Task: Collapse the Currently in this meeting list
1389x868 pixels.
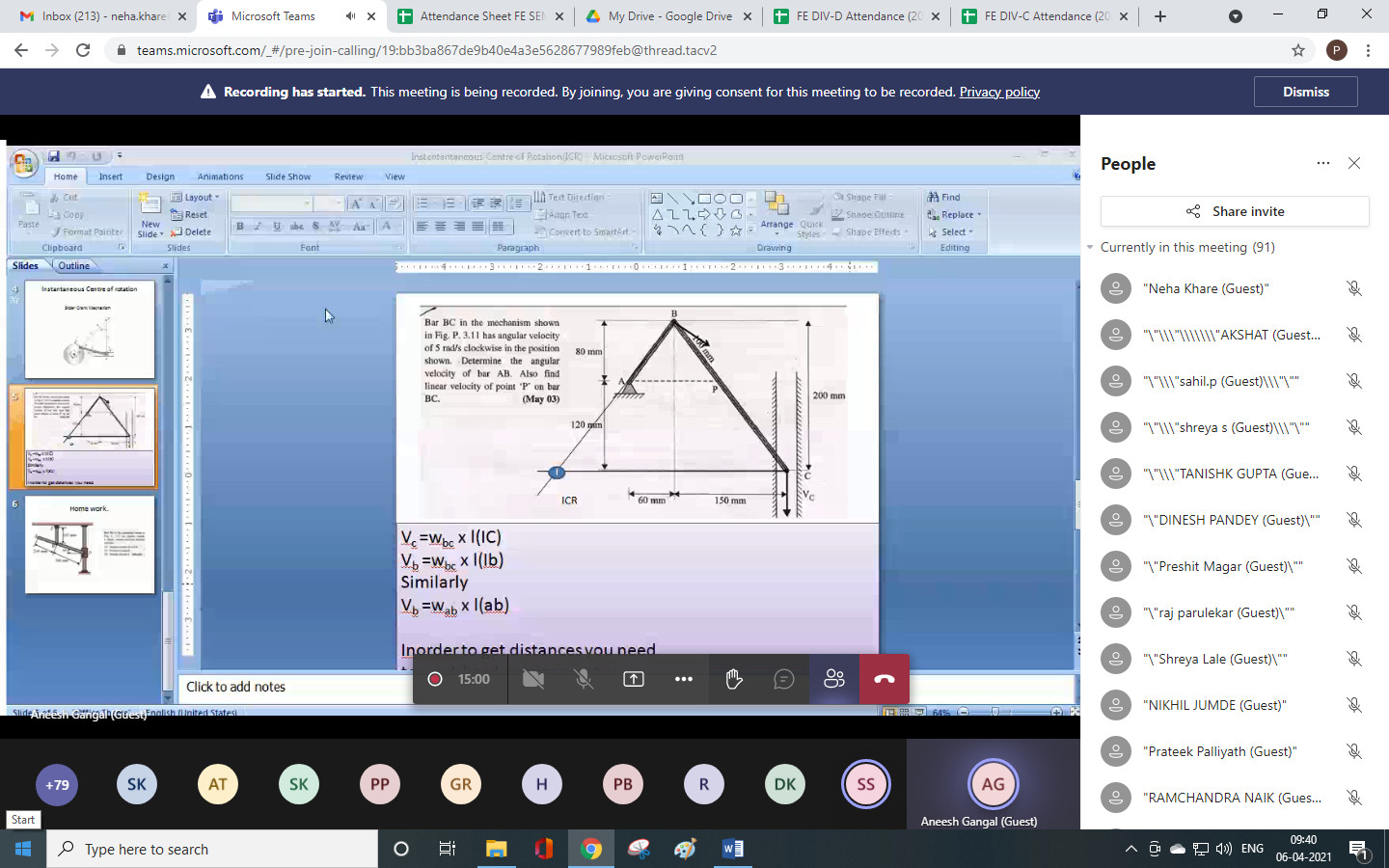Action: (1090, 248)
